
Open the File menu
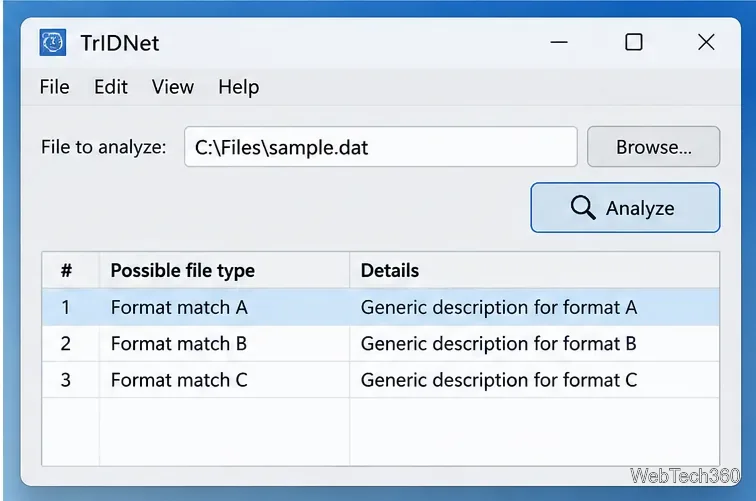click(54, 87)
